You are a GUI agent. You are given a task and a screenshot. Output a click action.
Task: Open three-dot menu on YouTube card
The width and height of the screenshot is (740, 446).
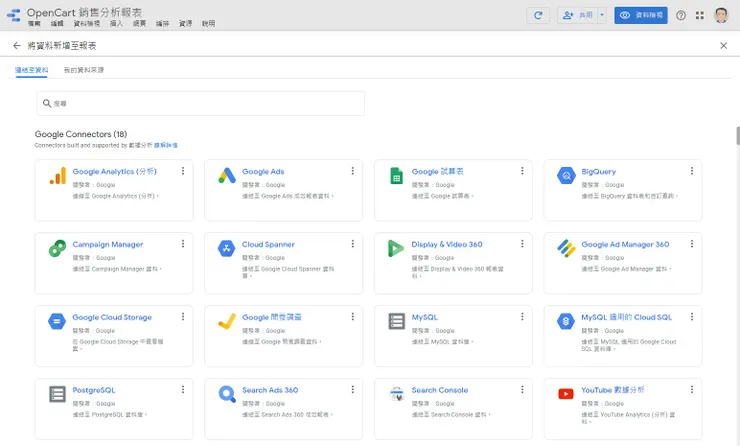click(691, 389)
